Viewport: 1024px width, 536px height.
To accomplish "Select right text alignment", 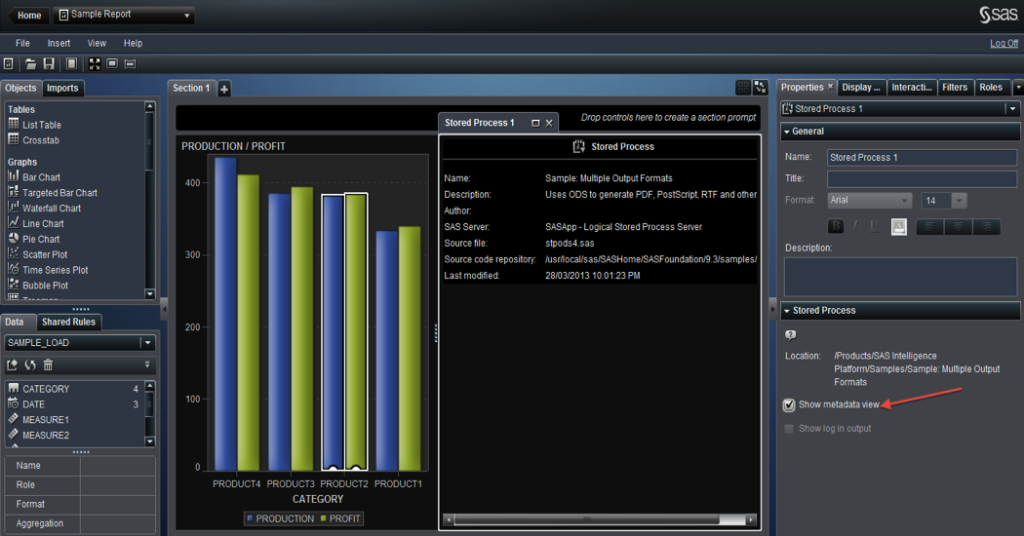I will [x=986, y=227].
